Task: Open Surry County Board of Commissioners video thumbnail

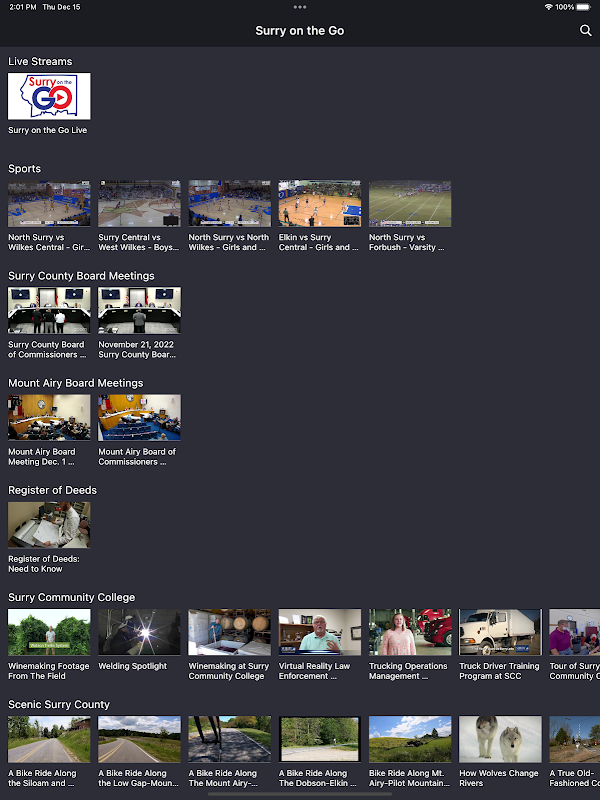Action: pyautogui.click(x=49, y=311)
